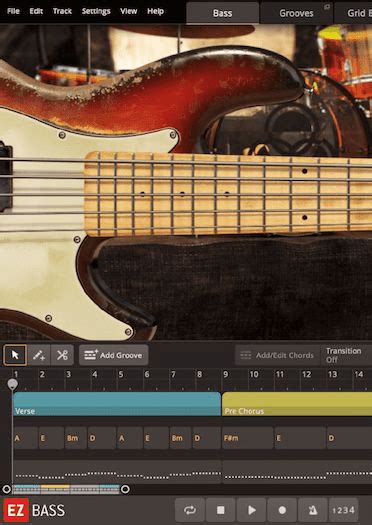
Task: Select the E chord in bar 2
Action: coord(51,438)
